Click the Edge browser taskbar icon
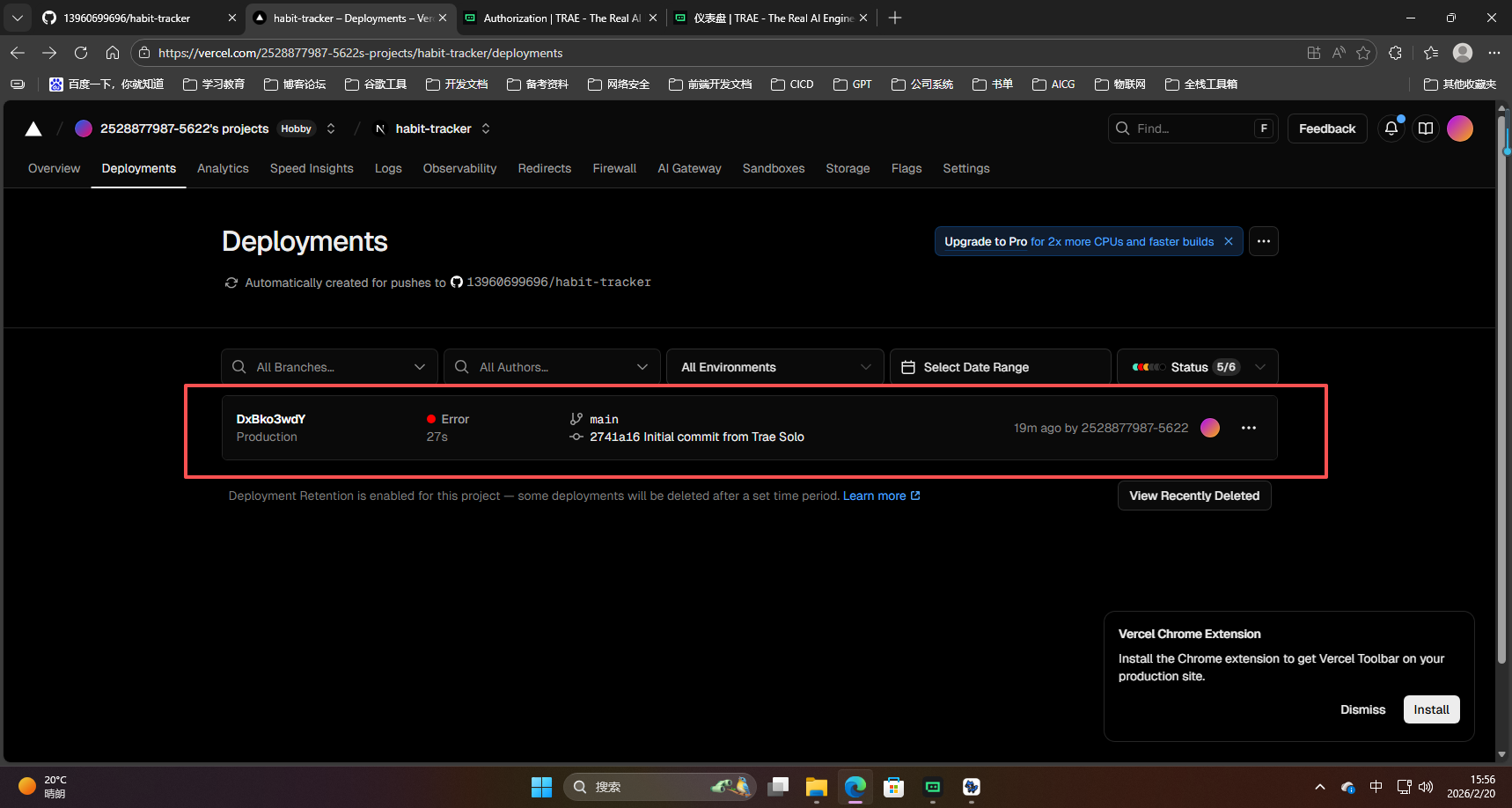The width and height of the screenshot is (1512, 808). tap(855, 787)
